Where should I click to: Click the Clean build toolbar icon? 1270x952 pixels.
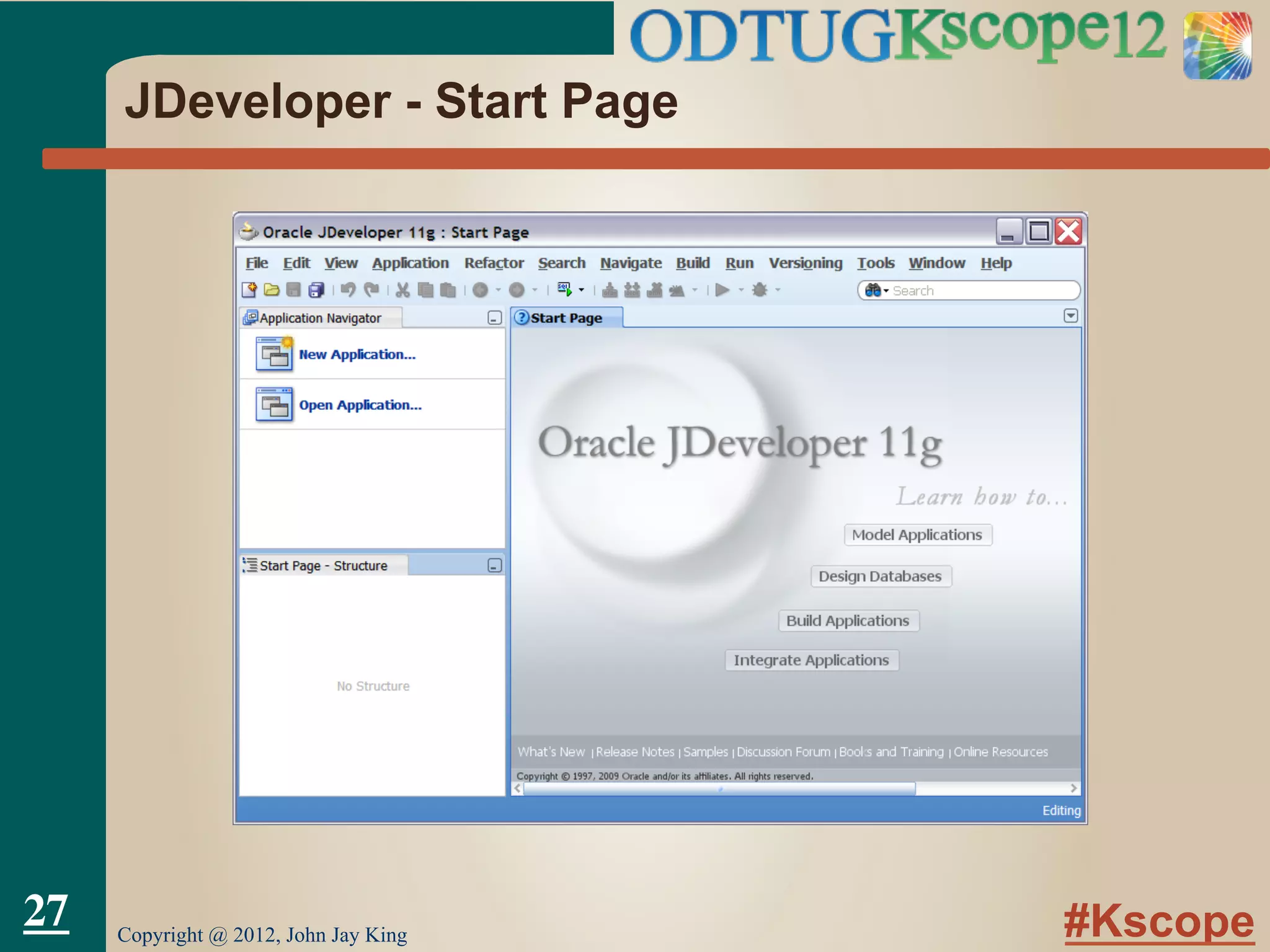[x=677, y=289]
